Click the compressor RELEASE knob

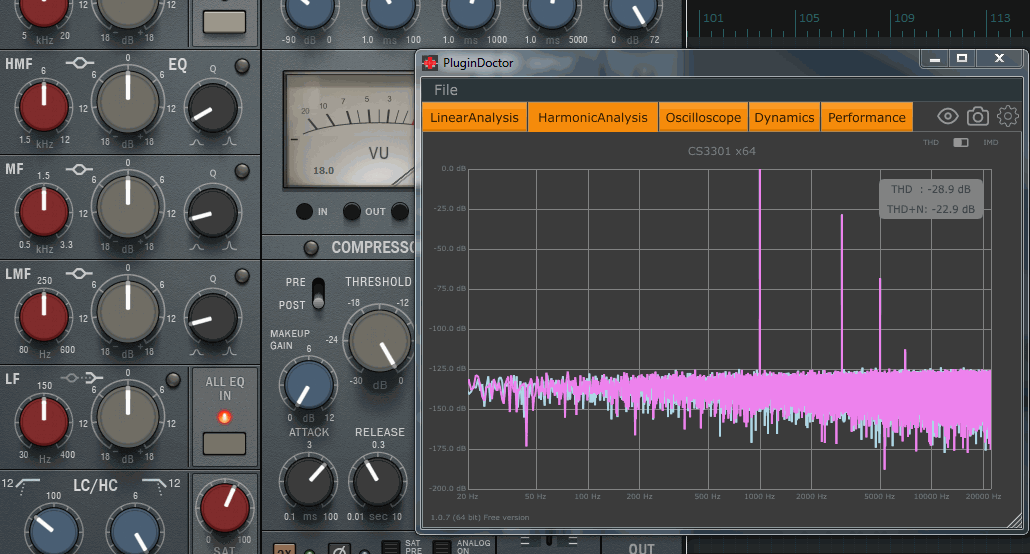377,482
